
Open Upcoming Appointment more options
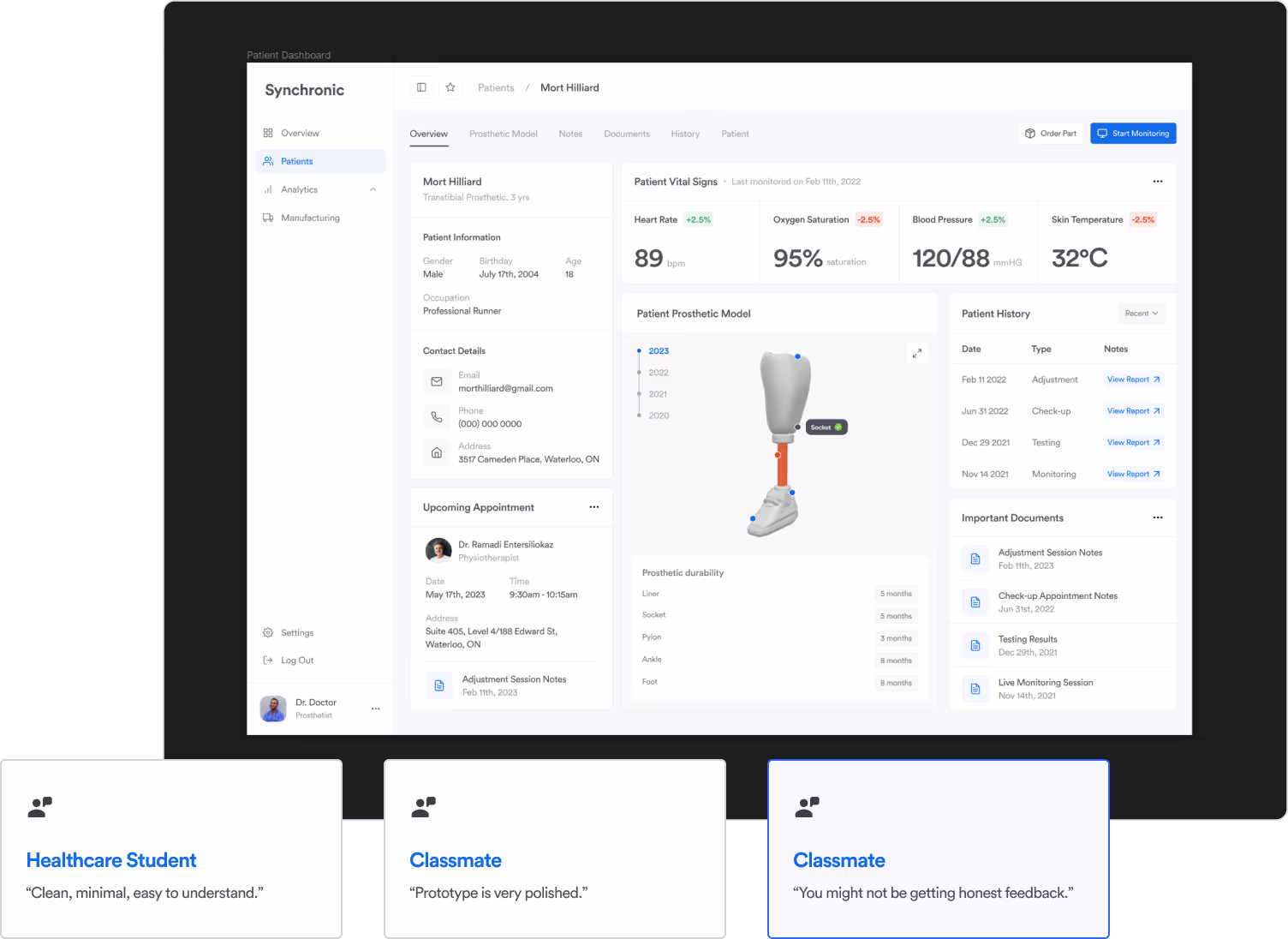pos(594,507)
